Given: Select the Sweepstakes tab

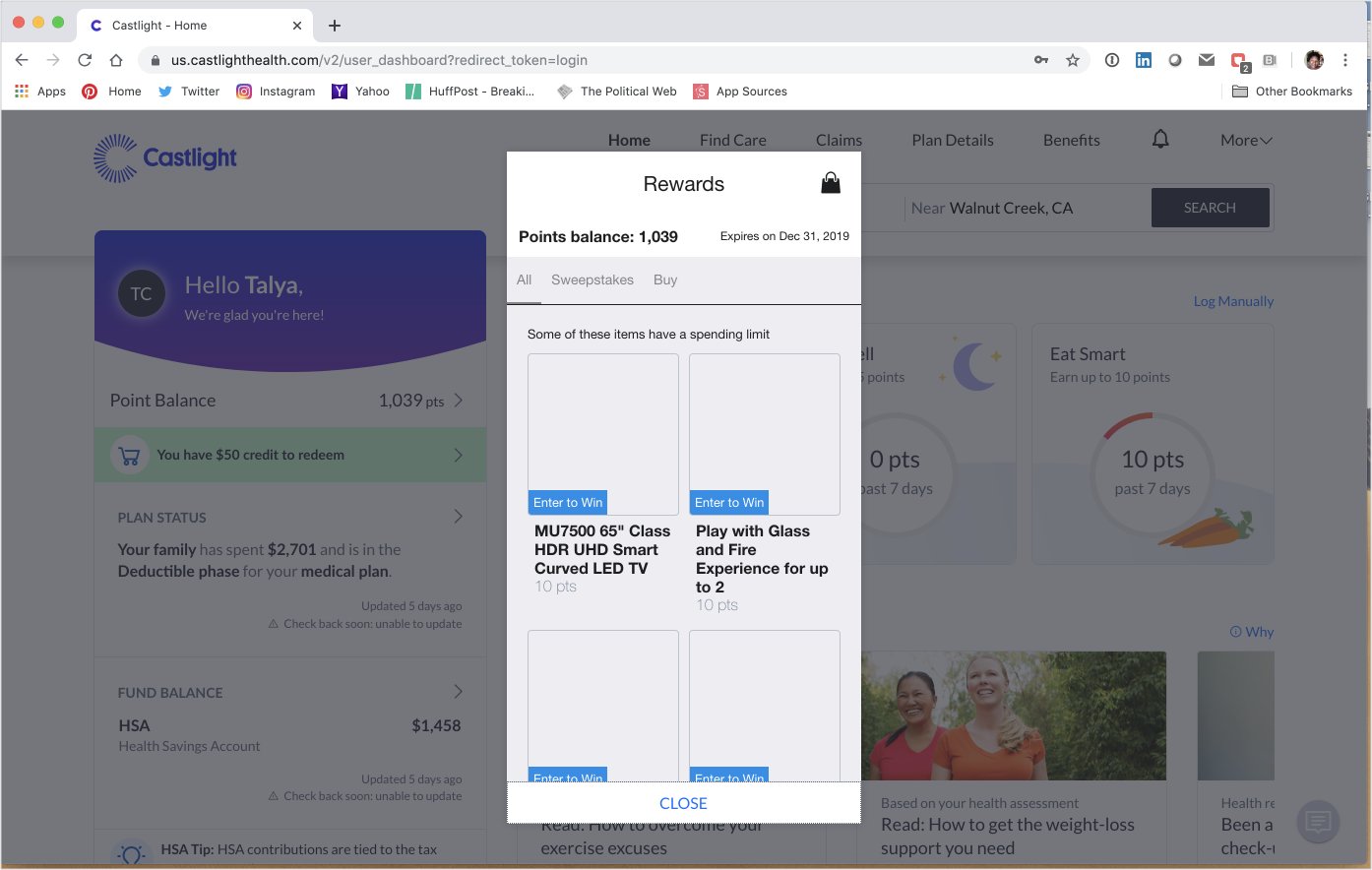Looking at the screenshot, I should [592, 280].
